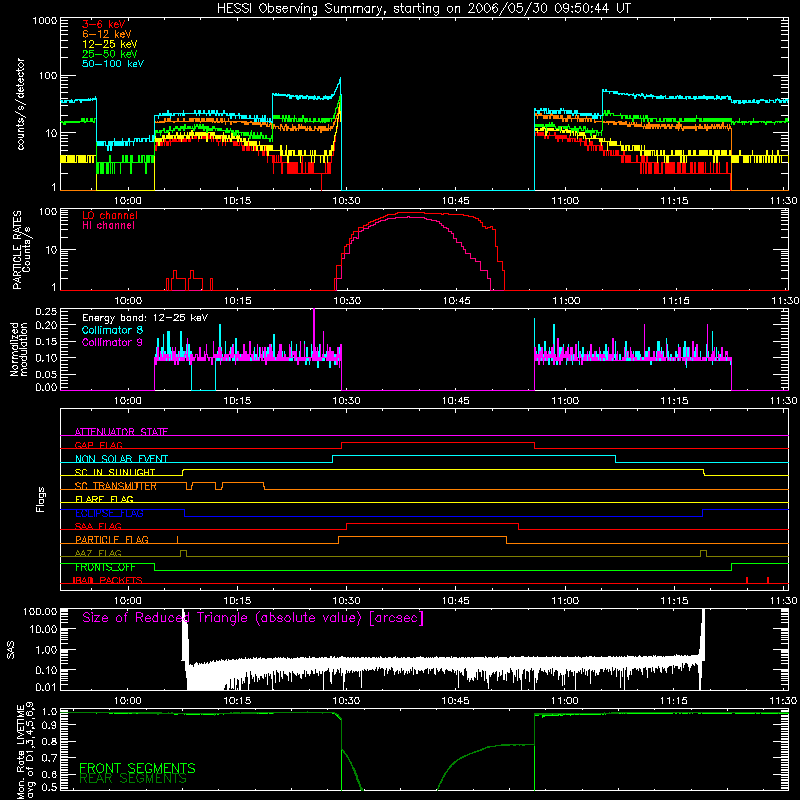The image size is (800, 800).
Task: Click the raised GAP_FLAG step segment
Action: (438, 443)
